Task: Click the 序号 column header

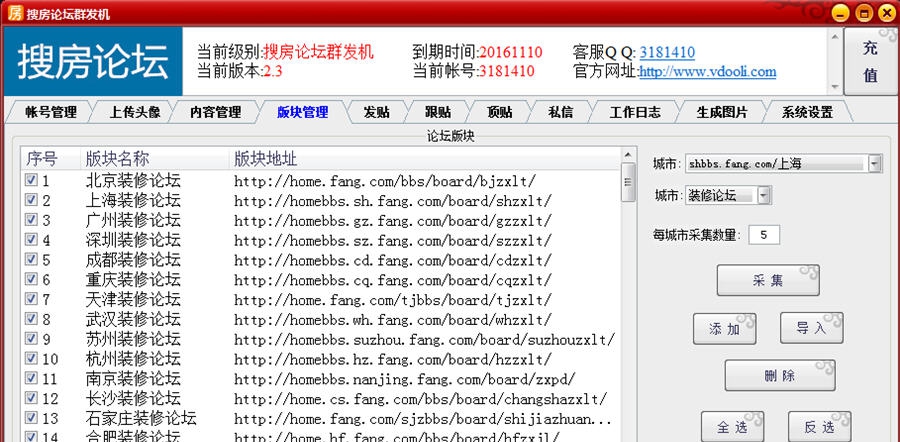Action: [x=51, y=159]
